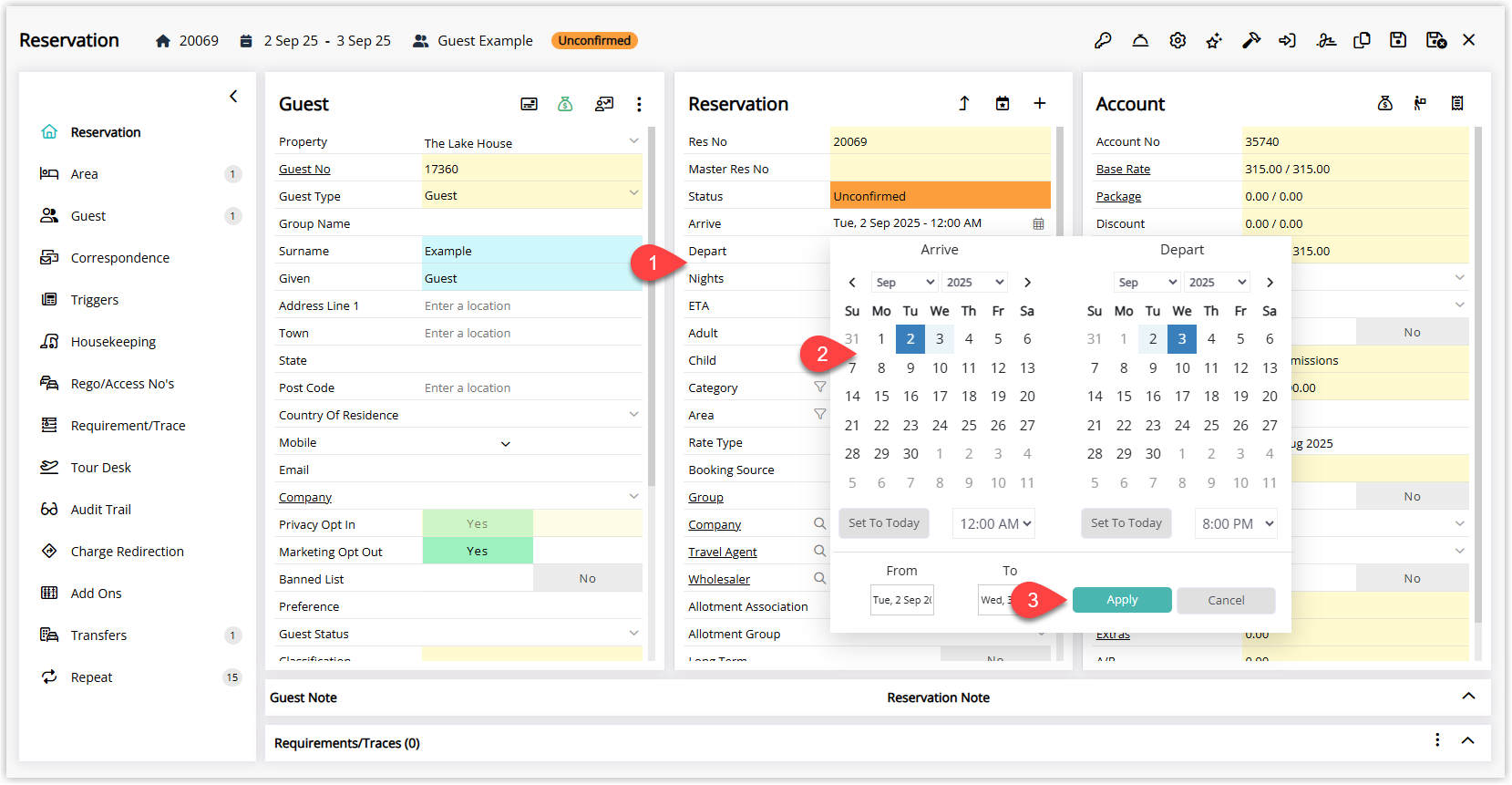The image size is (1512, 785).
Task: Click the guest card icon in Guest panel
Action: (x=529, y=104)
